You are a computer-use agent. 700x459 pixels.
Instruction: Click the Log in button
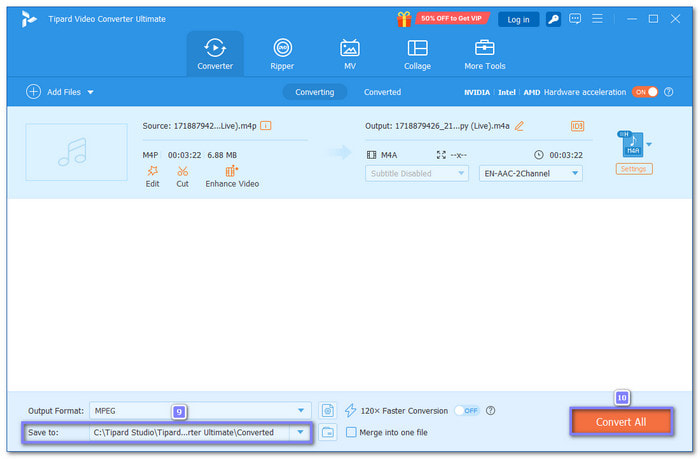click(518, 19)
